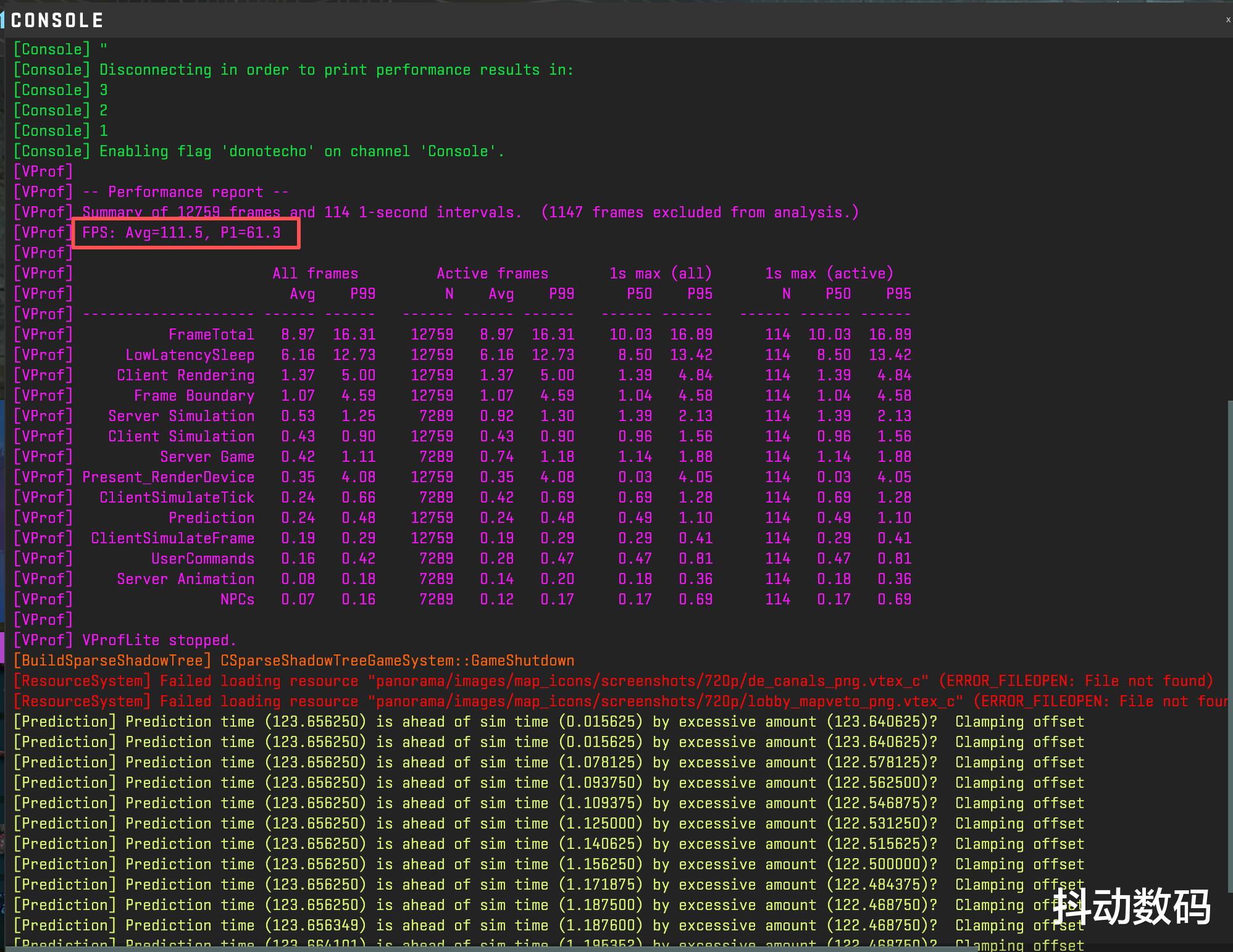
Task: Click the 'Server Simulation' row label
Action: click(x=181, y=416)
